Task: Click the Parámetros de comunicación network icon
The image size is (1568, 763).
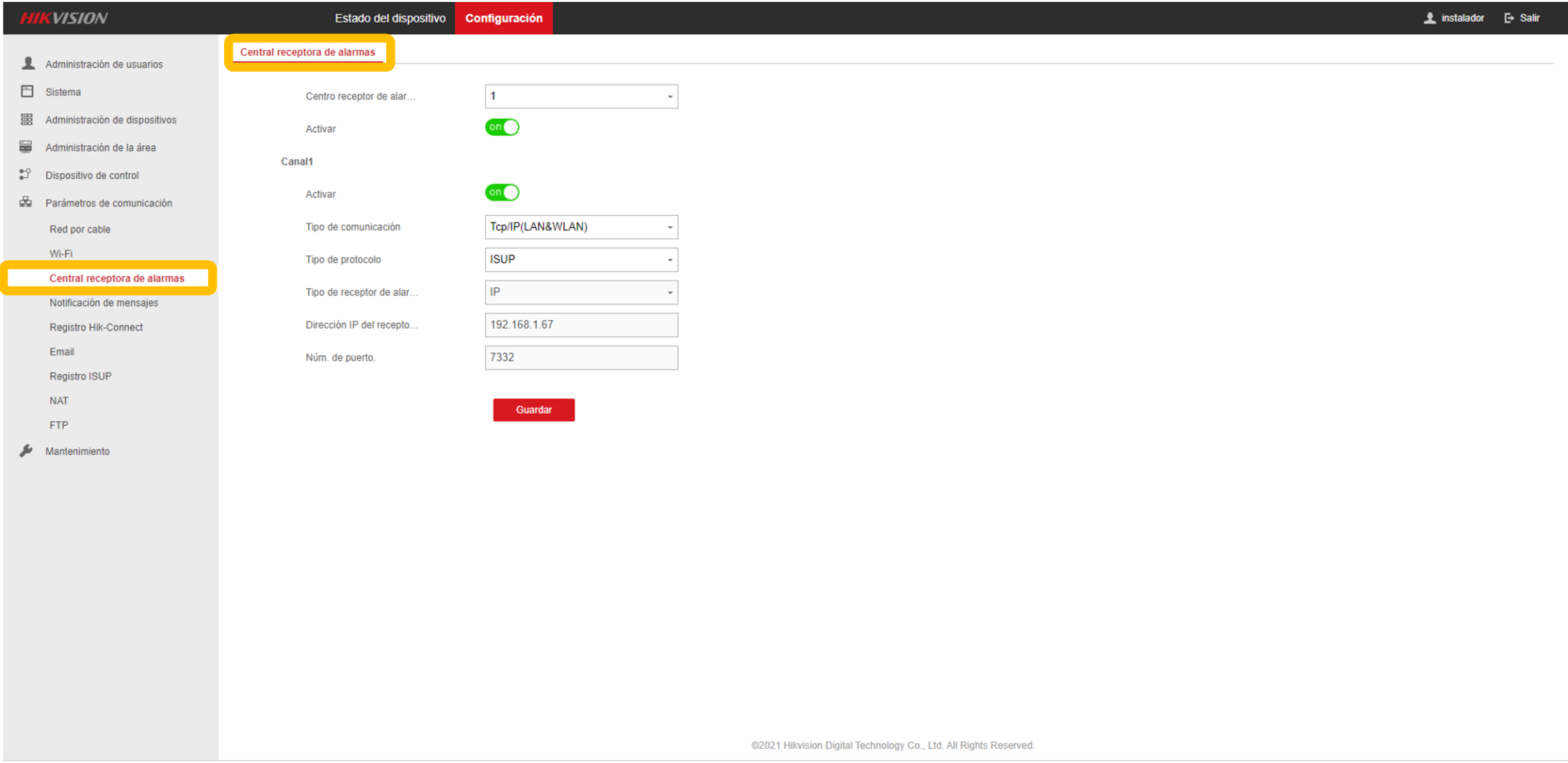Action: (x=25, y=203)
